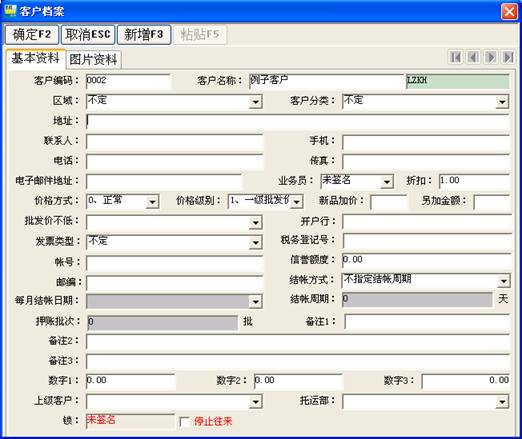Click the green LZKH code field
The image size is (522, 439).
(x=457, y=81)
